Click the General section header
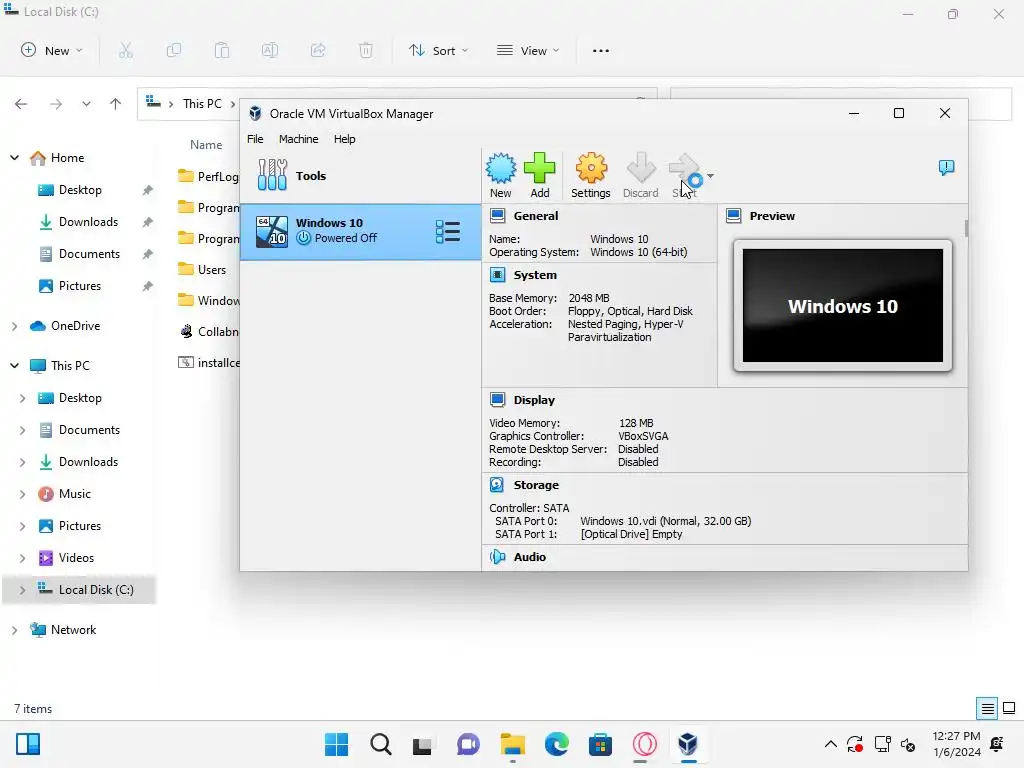Screen dimensions: 1024x768 (x=536, y=216)
